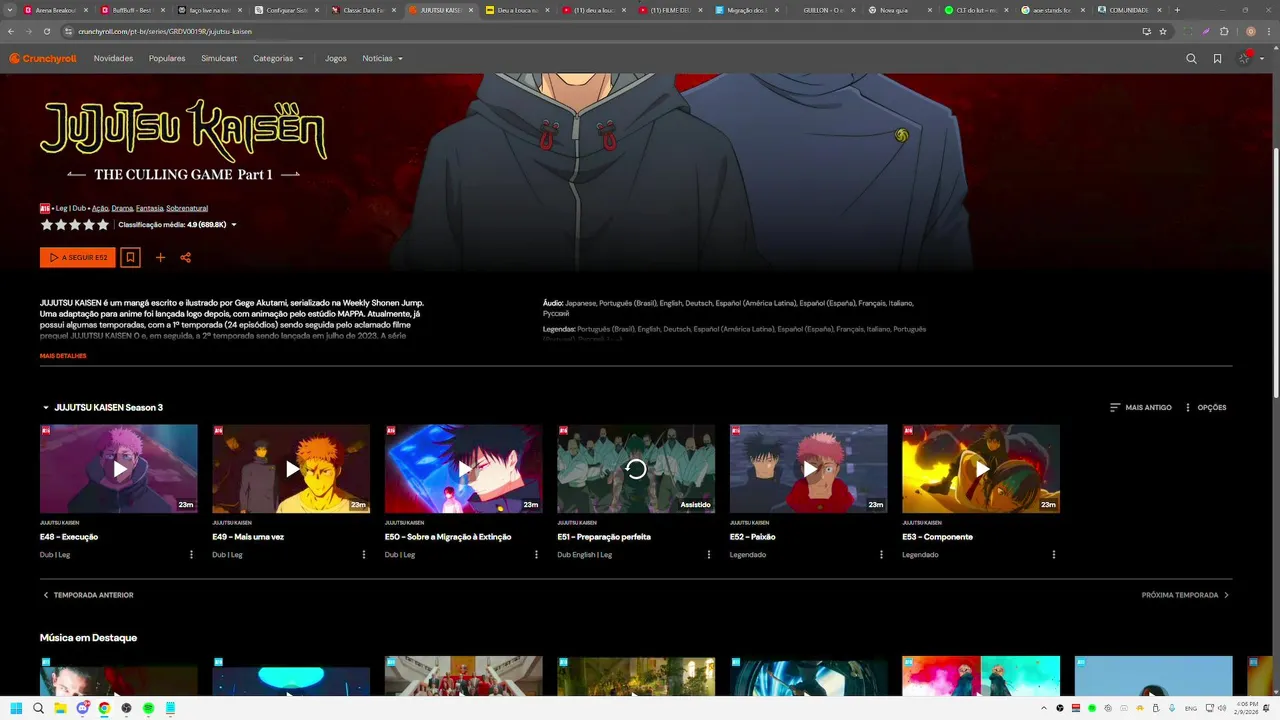
Task: Open the Fantasia genre link
Action: coord(149,208)
